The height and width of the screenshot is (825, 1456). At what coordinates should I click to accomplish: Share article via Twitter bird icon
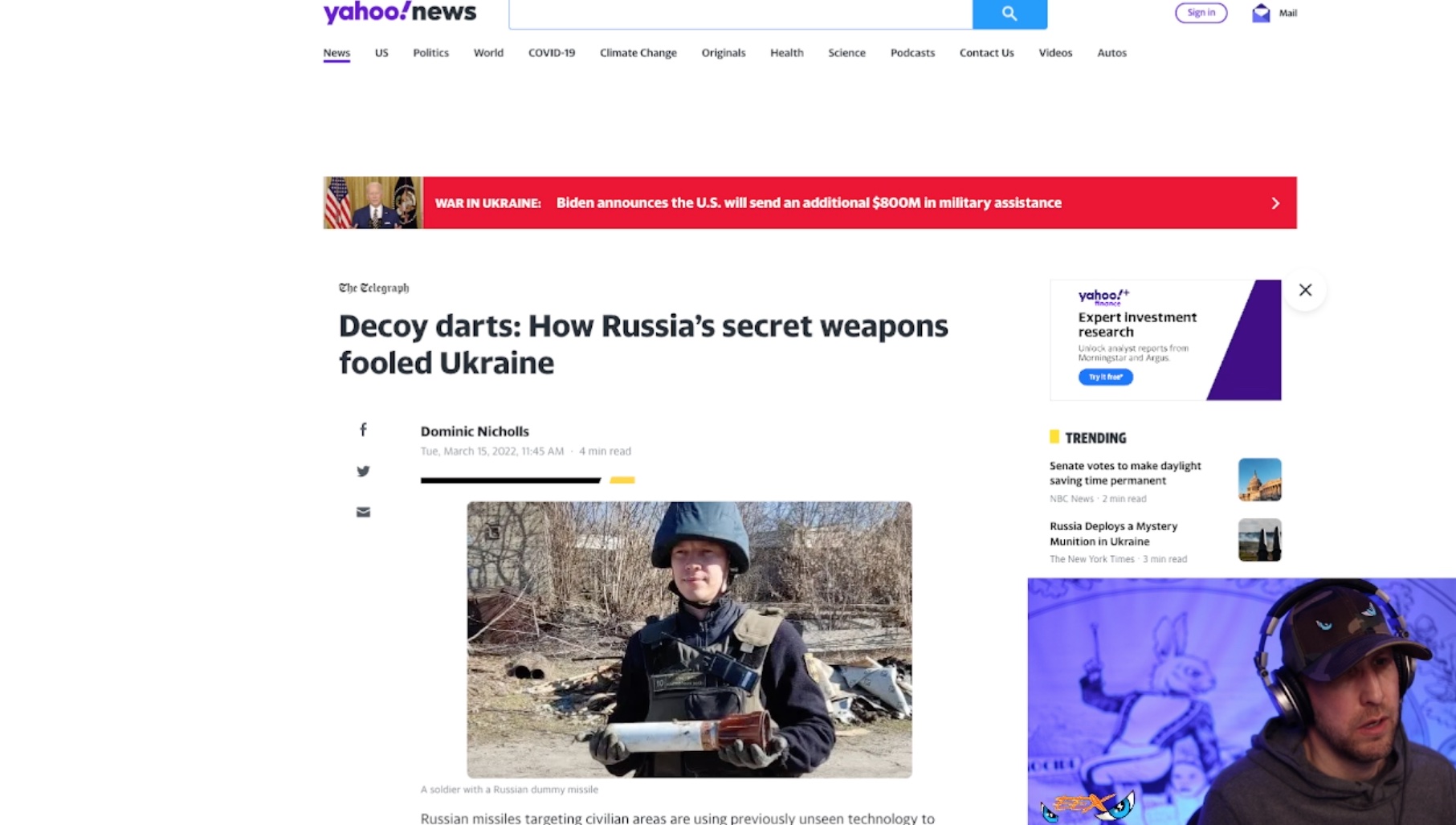[363, 471]
